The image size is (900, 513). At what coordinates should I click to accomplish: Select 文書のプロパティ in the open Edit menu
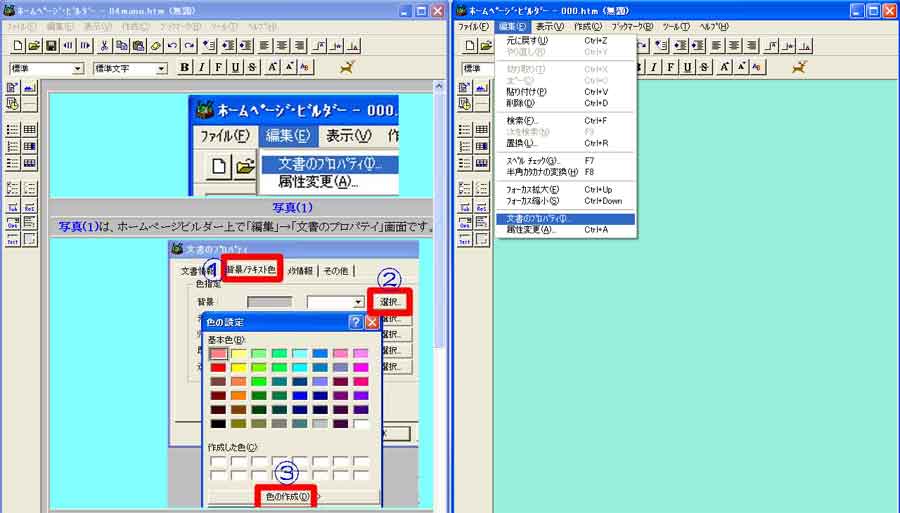[566, 218]
